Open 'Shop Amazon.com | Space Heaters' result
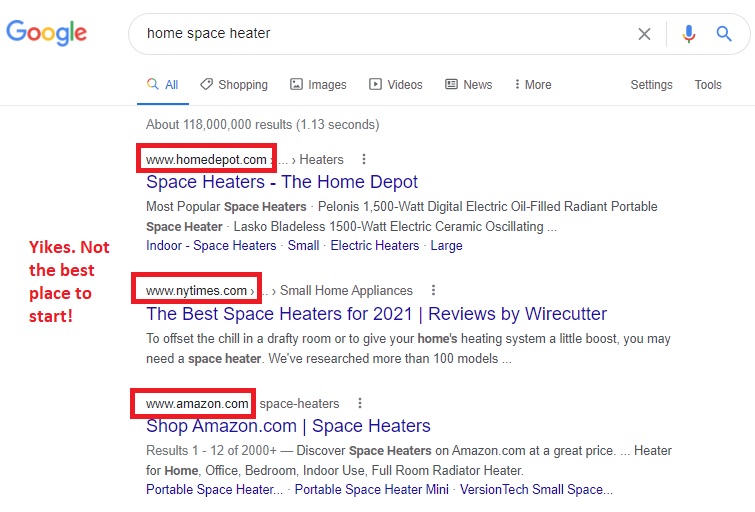The width and height of the screenshot is (755, 512). (x=288, y=426)
